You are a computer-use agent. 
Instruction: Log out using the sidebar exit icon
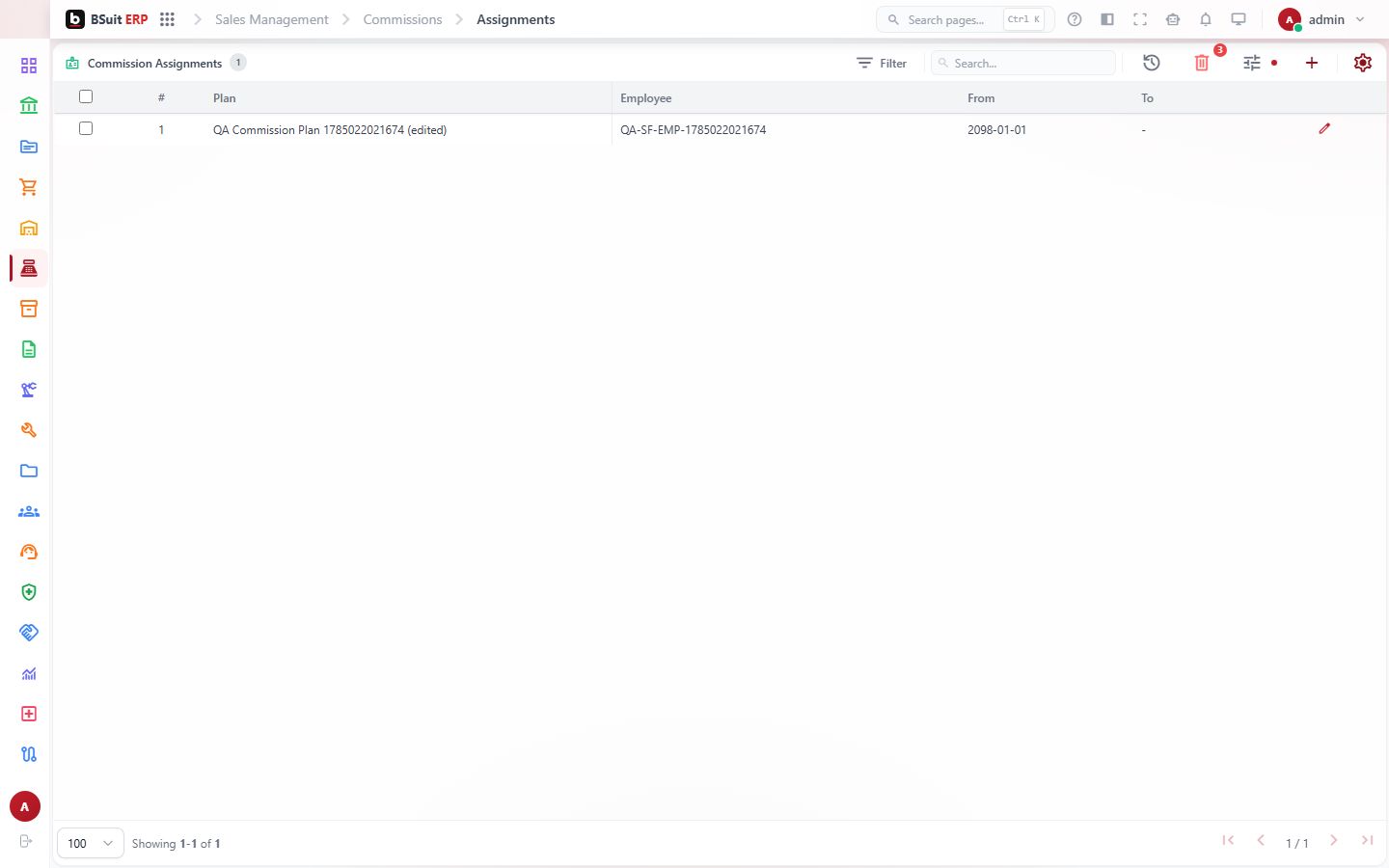coord(26,841)
